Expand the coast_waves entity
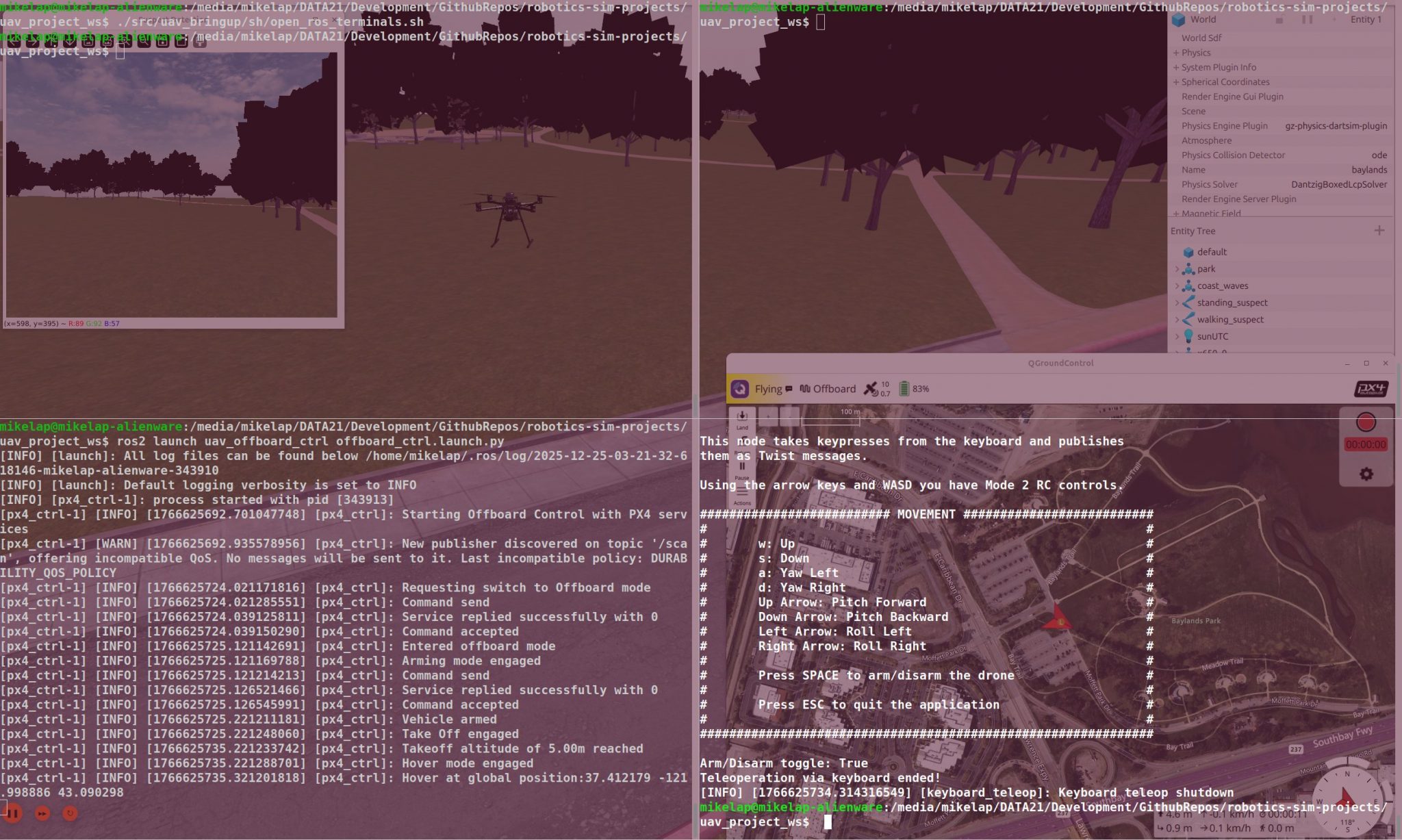 point(1177,286)
